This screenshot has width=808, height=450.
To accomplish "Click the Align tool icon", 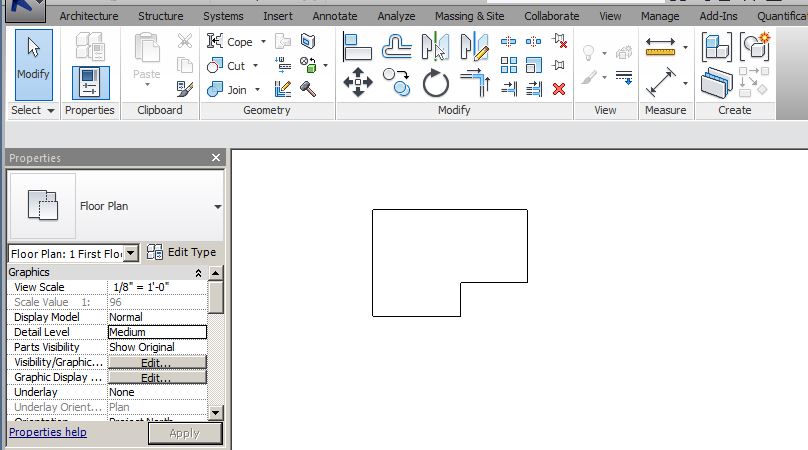I will pos(358,46).
